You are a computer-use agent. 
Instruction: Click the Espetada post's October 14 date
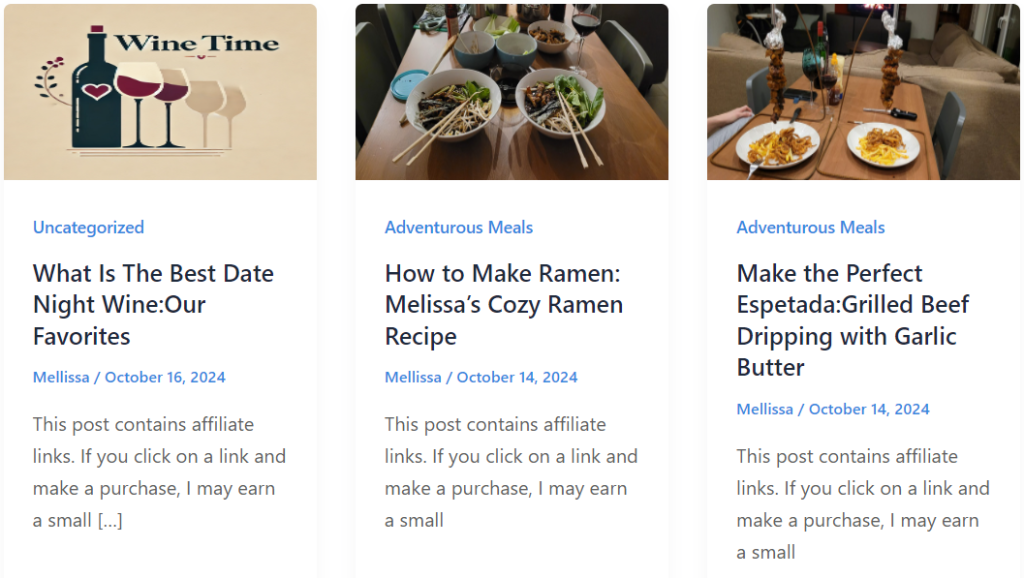[869, 409]
